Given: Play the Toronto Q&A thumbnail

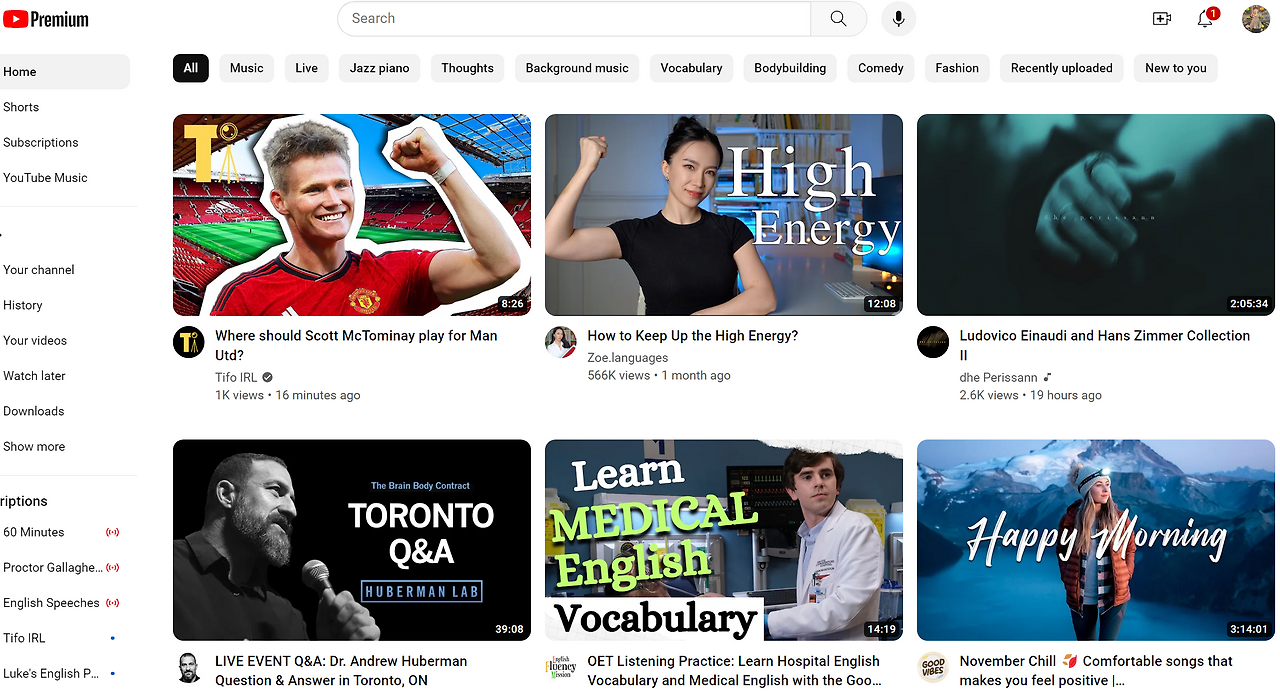Looking at the screenshot, I should 352,540.
